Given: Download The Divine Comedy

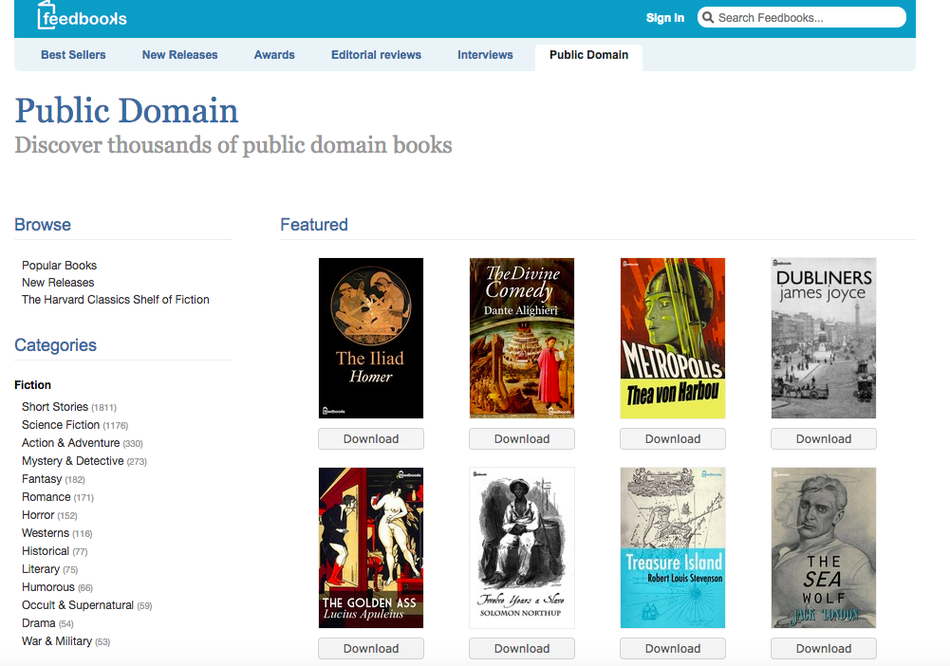Looking at the screenshot, I should click(x=522, y=439).
